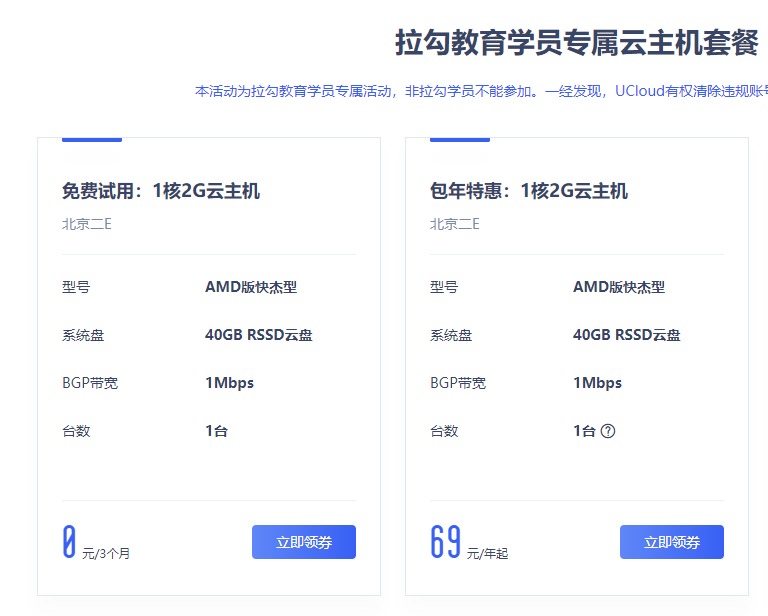Click 40GB RSSD云盘 in the free trial card
This screenshot has height=616, width=768.
259,335
